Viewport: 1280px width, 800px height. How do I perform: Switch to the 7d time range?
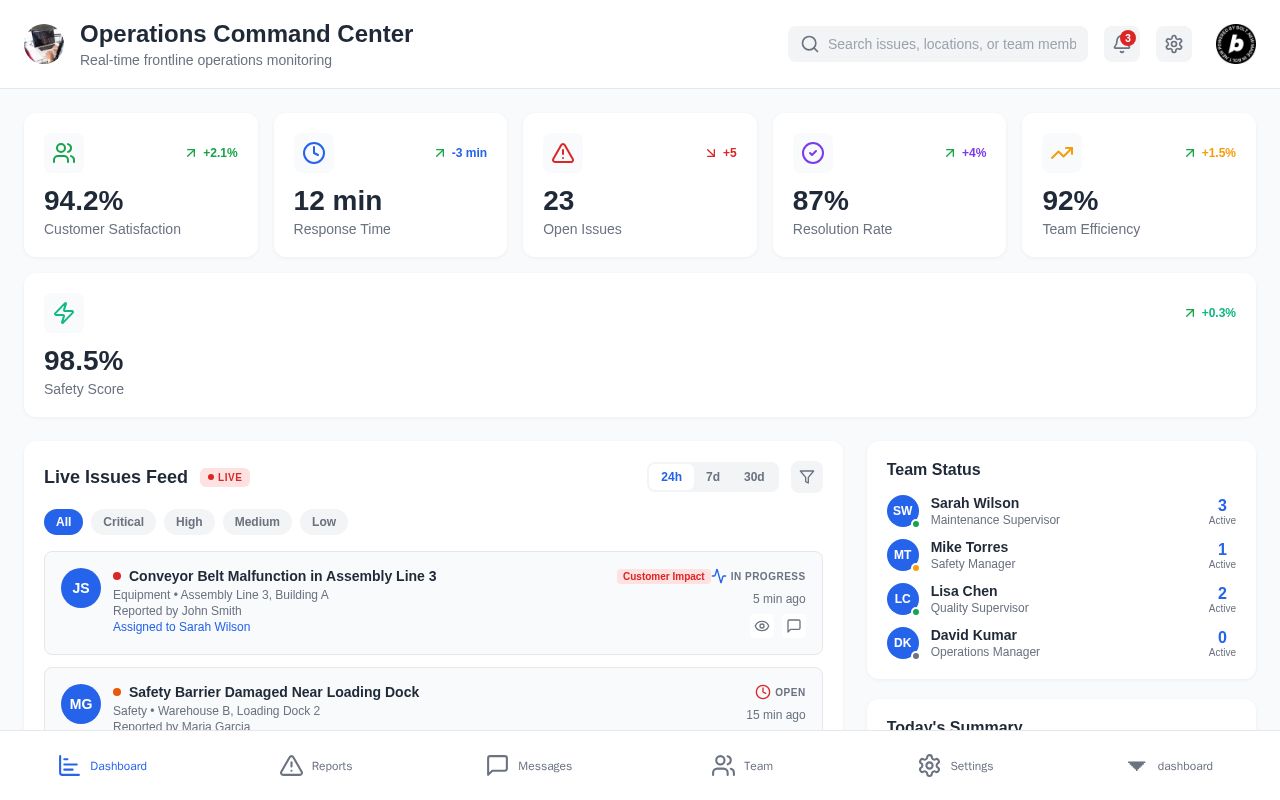tap(713, 477)
